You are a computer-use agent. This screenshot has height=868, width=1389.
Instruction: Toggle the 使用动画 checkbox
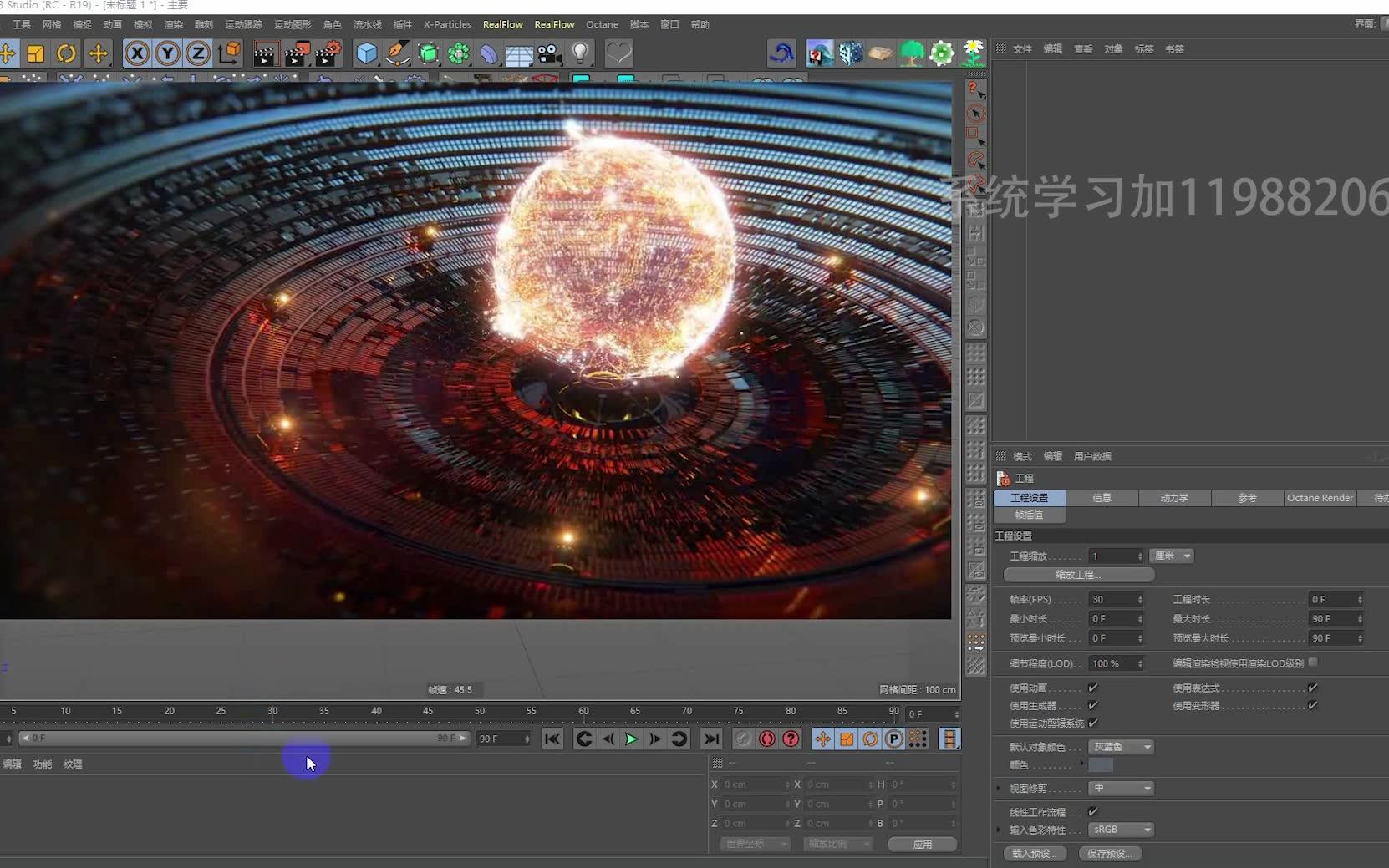click(1094, 688)
